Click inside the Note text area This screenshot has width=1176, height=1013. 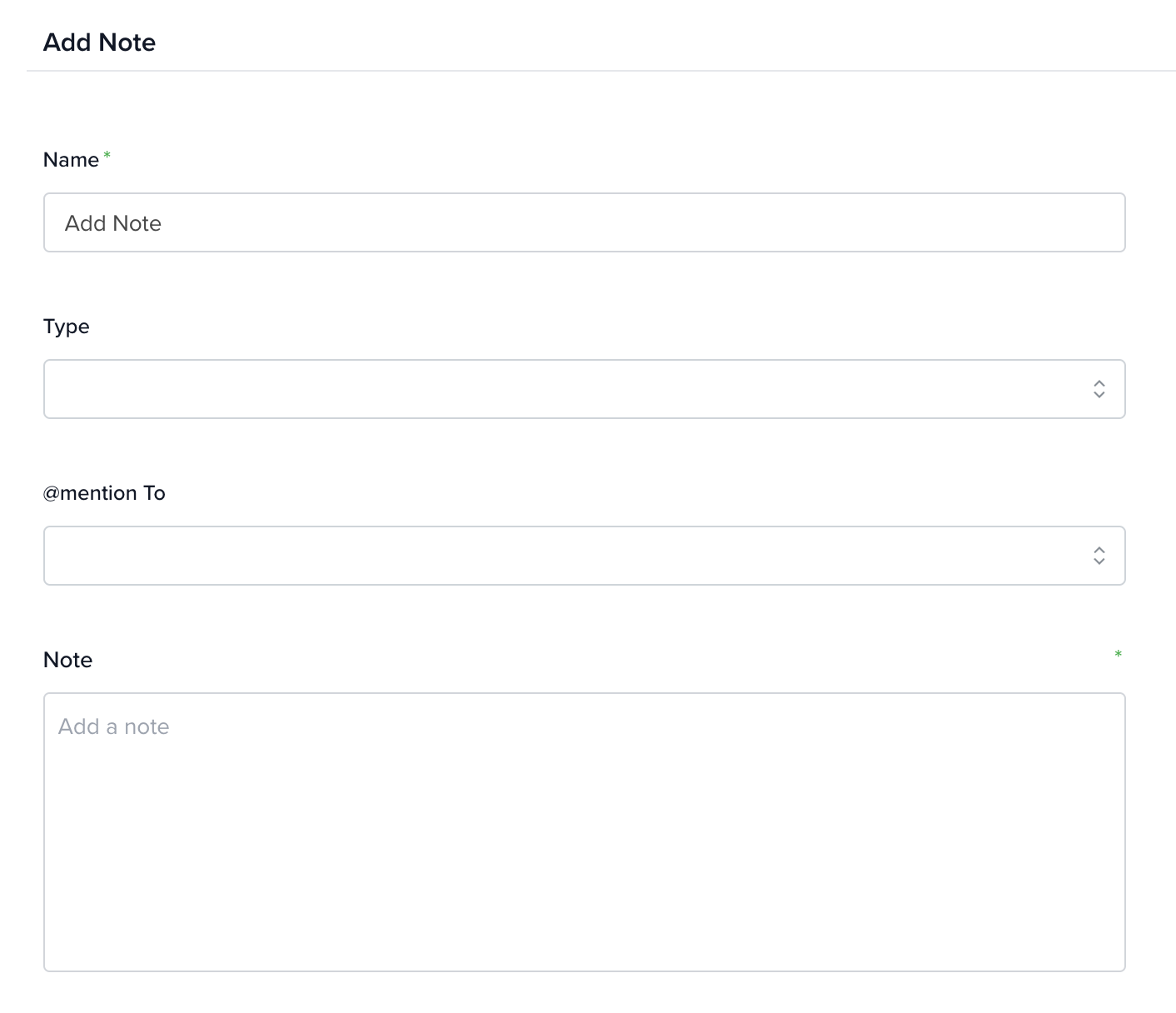[x=585, y=832]
